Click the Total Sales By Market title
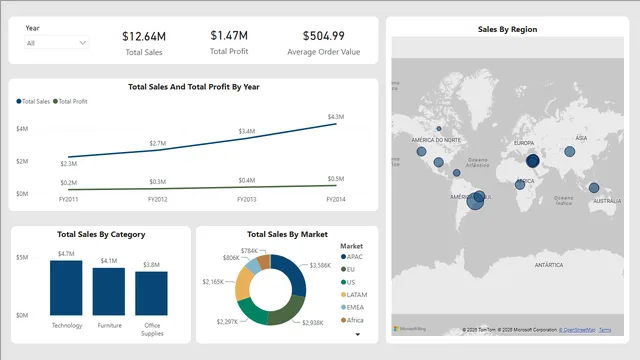The image size is (640, 360). point(287,234)
